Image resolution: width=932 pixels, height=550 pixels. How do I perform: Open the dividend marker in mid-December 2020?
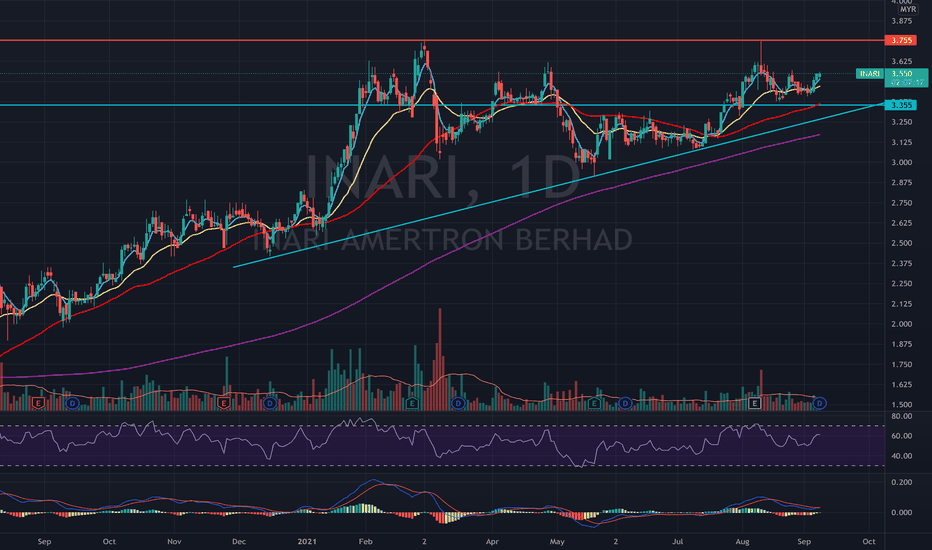tap(270, 404)
